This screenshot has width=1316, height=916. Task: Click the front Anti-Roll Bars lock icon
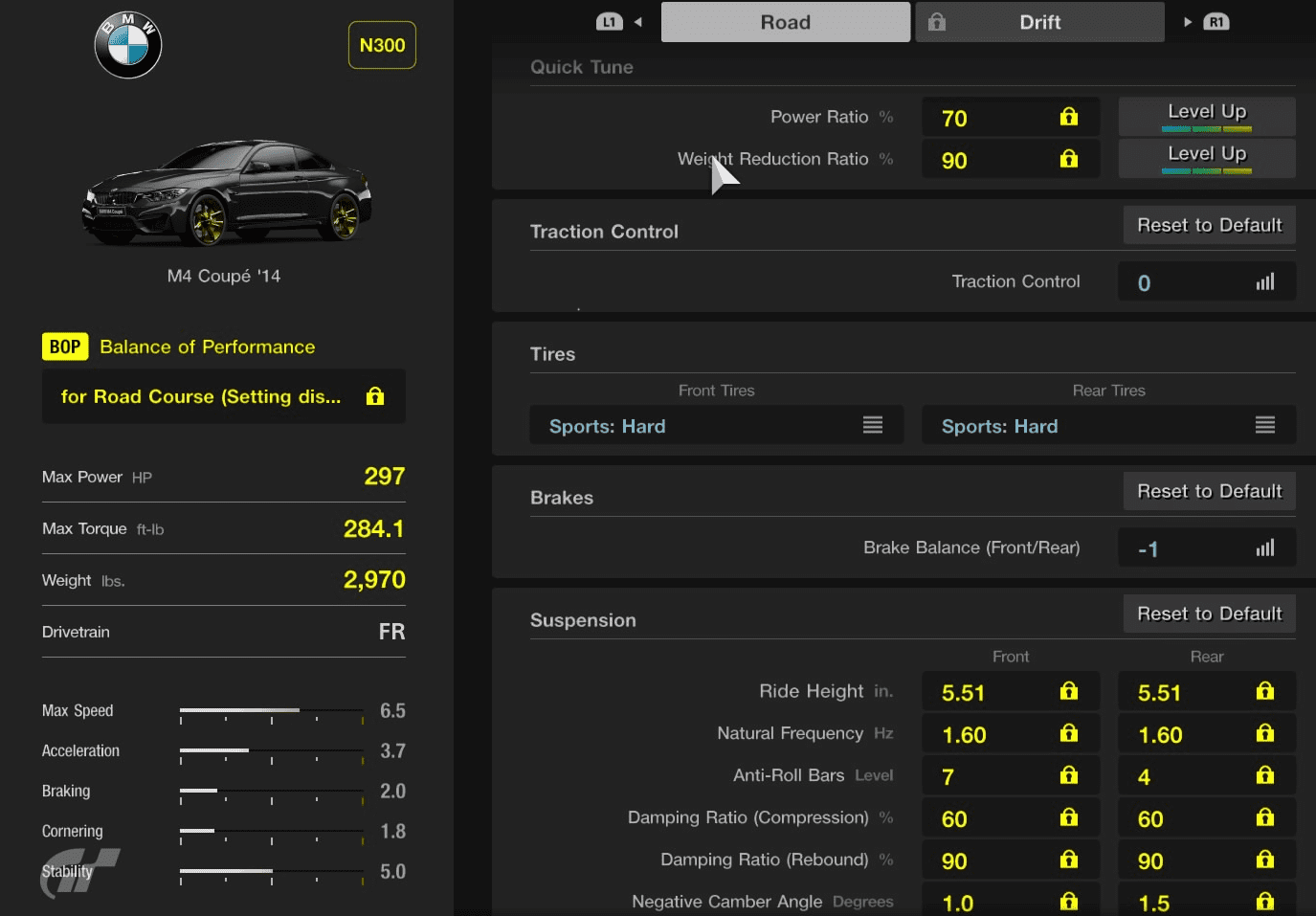click(1069, 775)
